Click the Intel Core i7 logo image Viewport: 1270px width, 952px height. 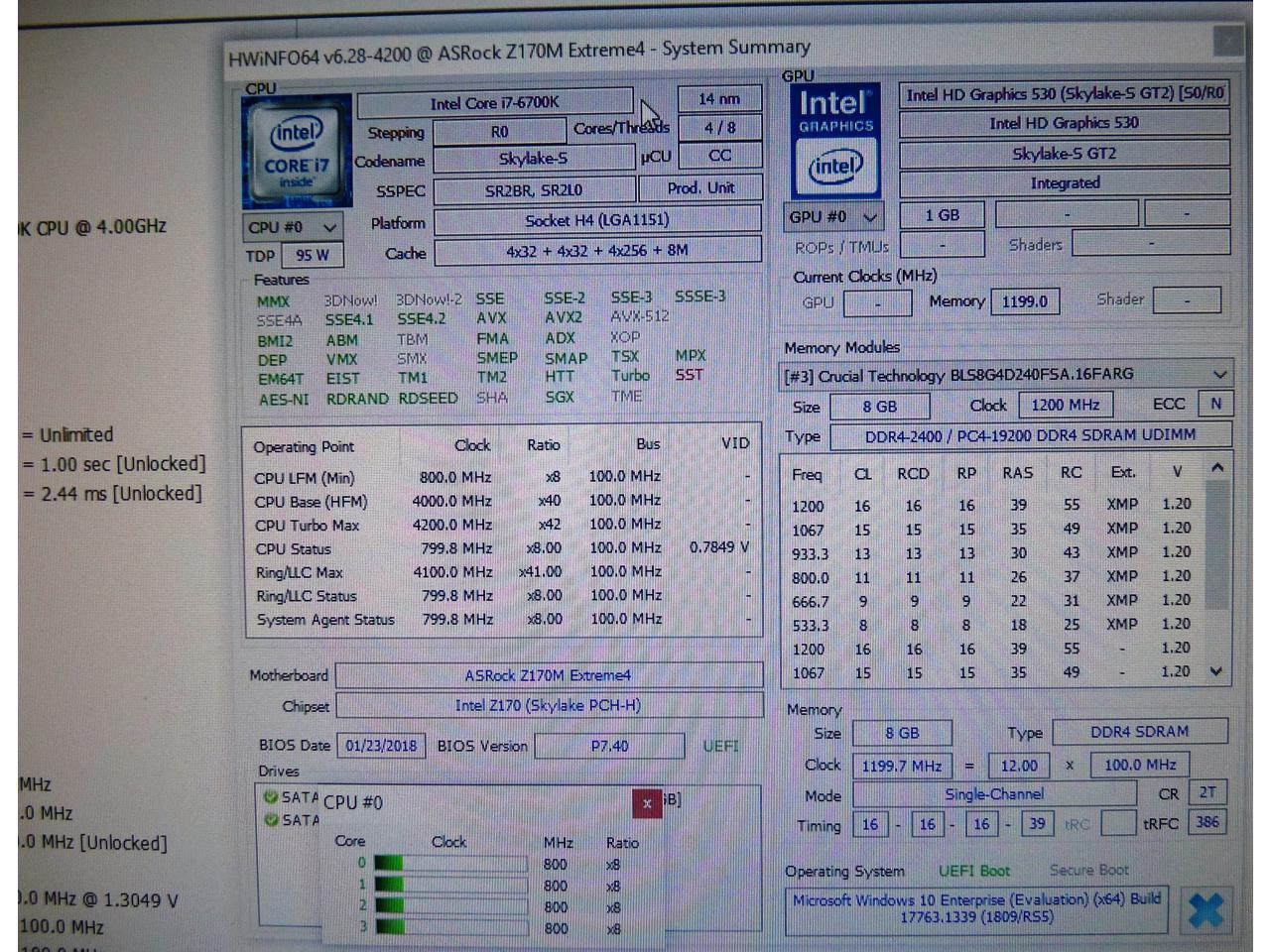click(297, 152)
